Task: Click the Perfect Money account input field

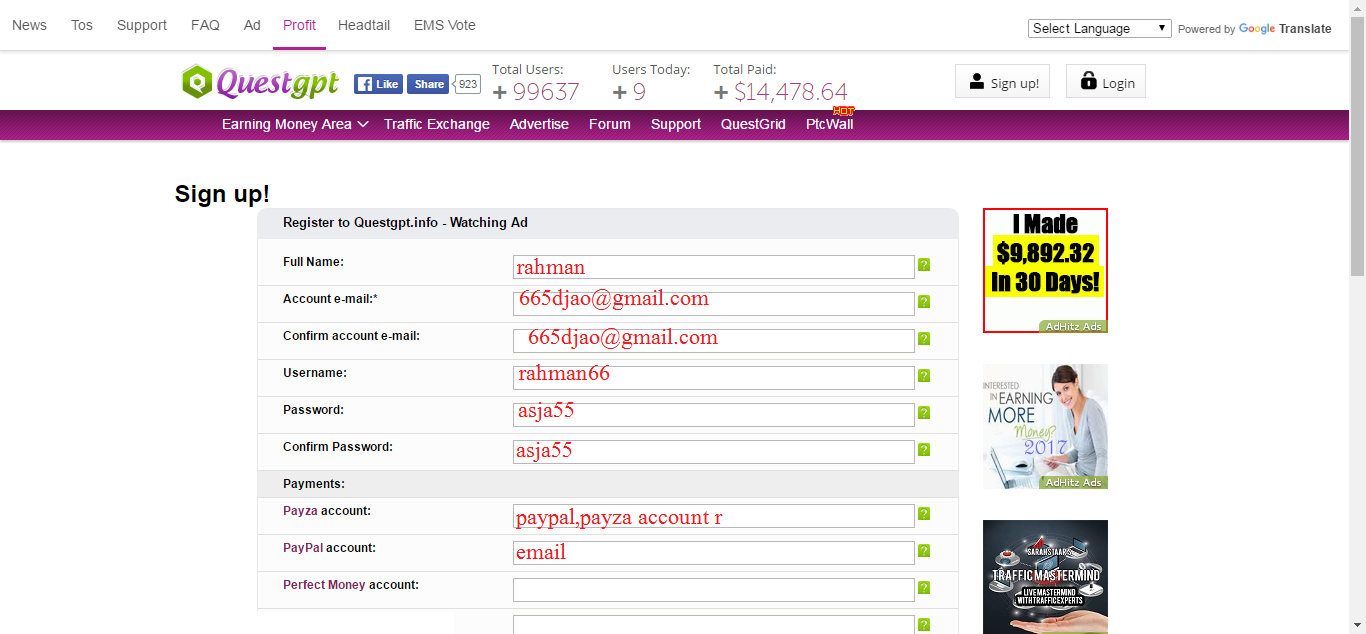Action: tap(713, 590)
